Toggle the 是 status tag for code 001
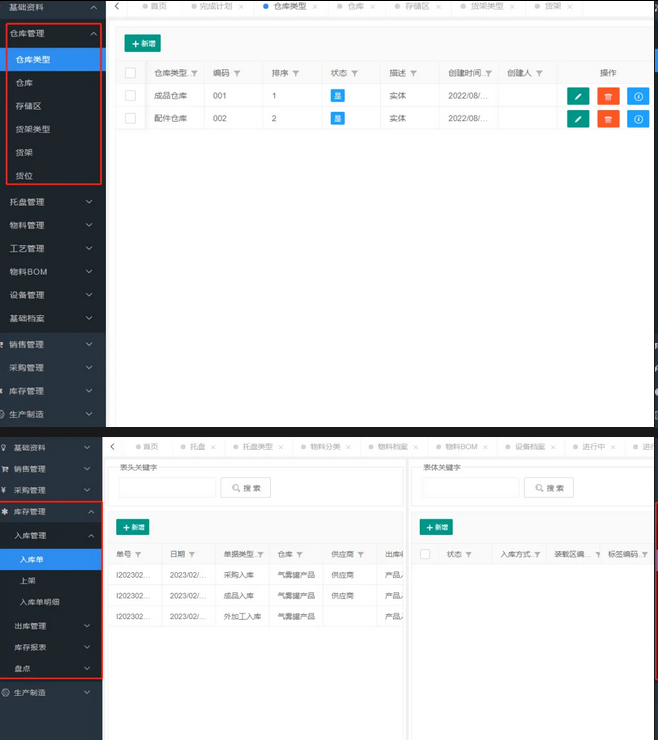Image resolution: width=658 pixels, height=740 pixels. click(x=337, y=96)
